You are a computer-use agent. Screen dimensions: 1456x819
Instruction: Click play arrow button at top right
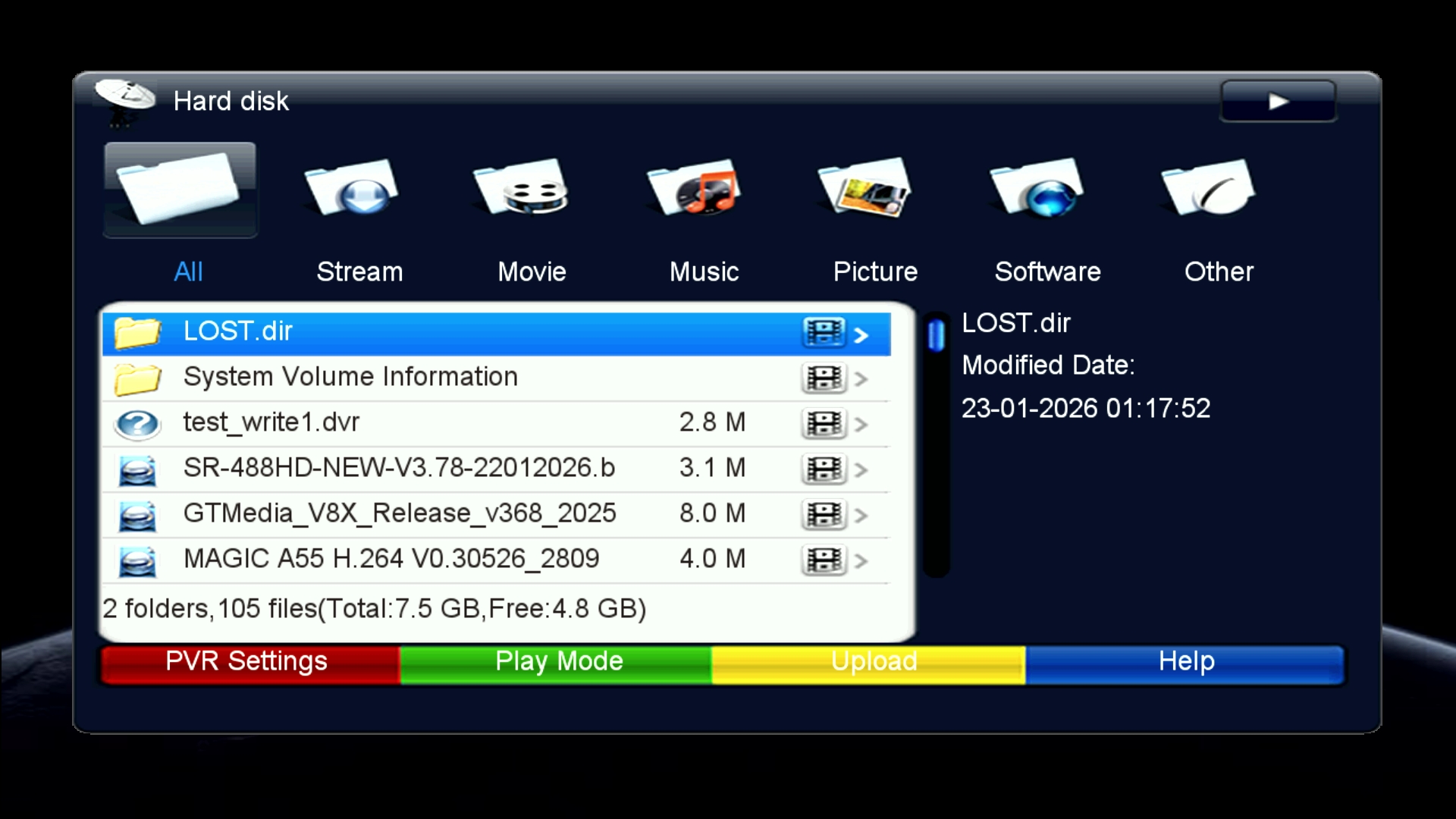point(1278,102)
